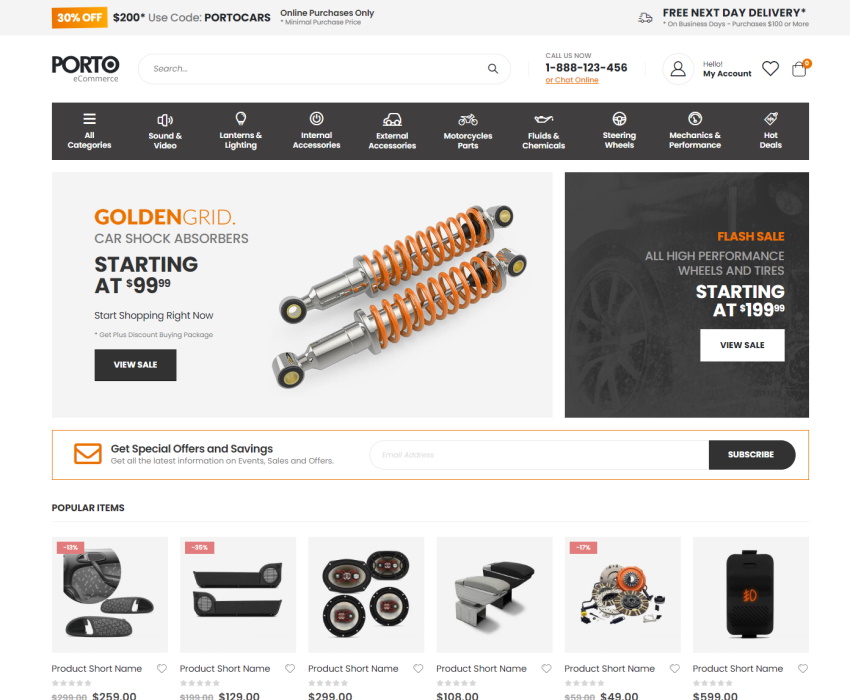The height and width of the screenshot is (700, 850).
Task: Toggle wishlist heart on third product
Action: [x=418, y=669]
